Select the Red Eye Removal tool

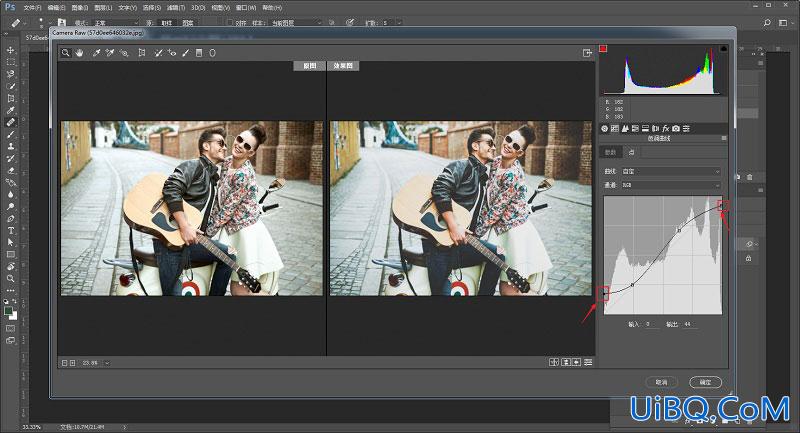pyautogui.click(x=172, y=53)
